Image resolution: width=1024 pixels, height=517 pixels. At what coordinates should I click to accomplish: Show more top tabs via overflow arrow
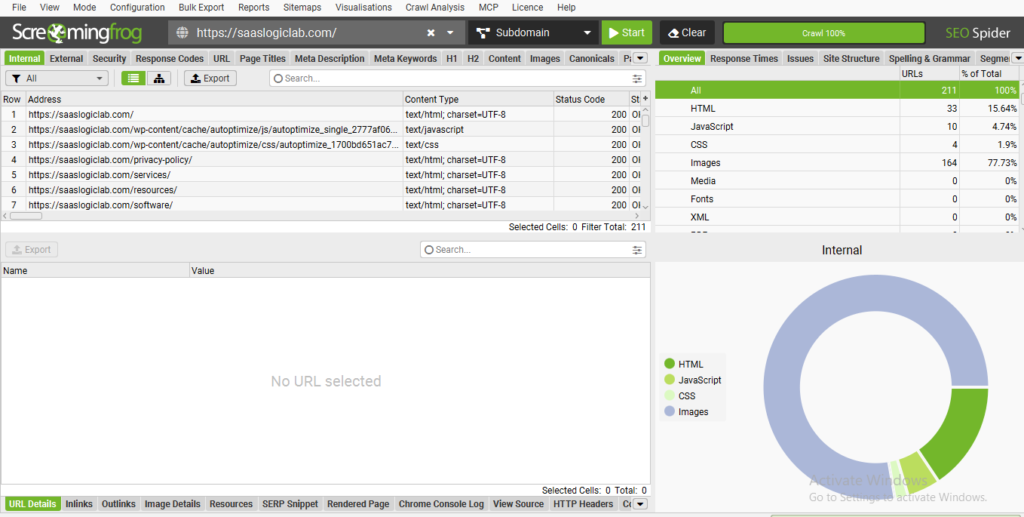click(x=640, y=58)
